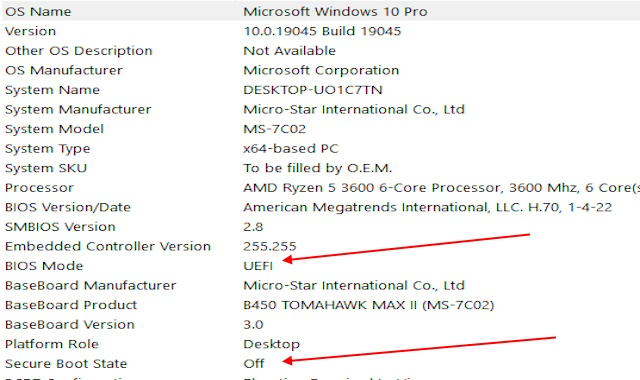Select the System SKU row
Screen dimensions: 640x380
320,168
